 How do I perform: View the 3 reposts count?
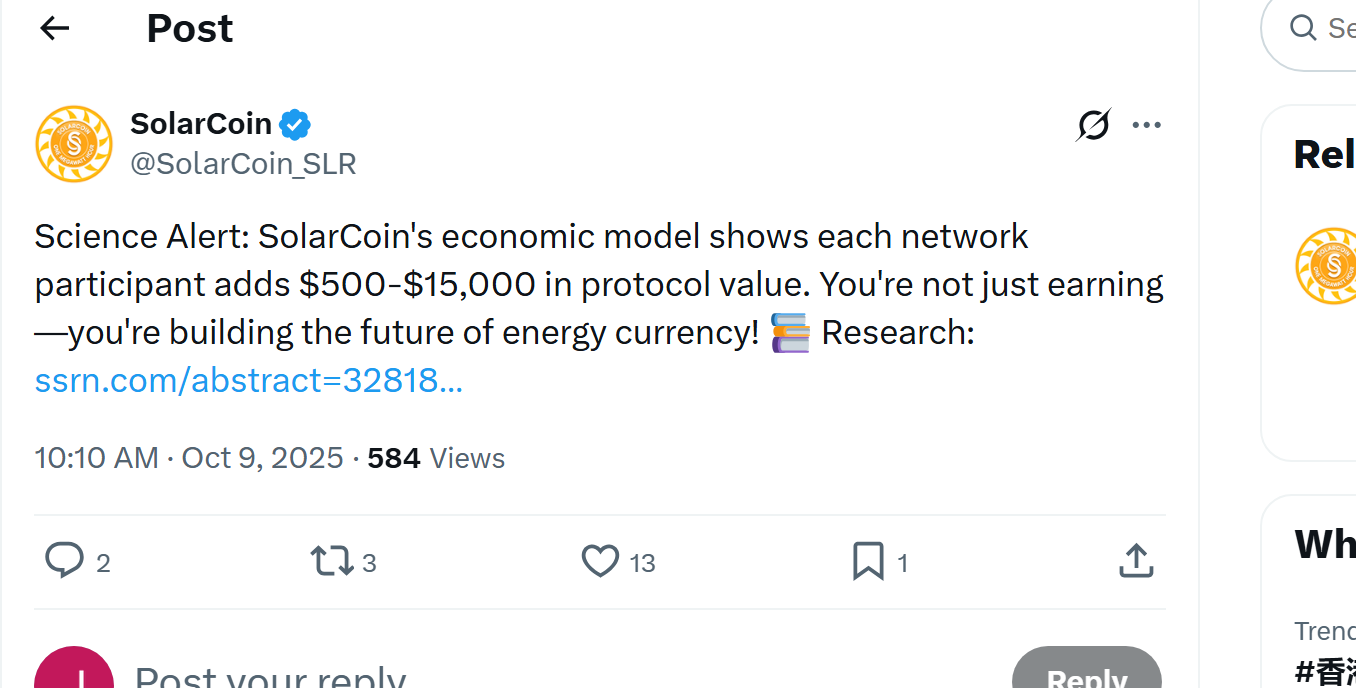[369, 562]
